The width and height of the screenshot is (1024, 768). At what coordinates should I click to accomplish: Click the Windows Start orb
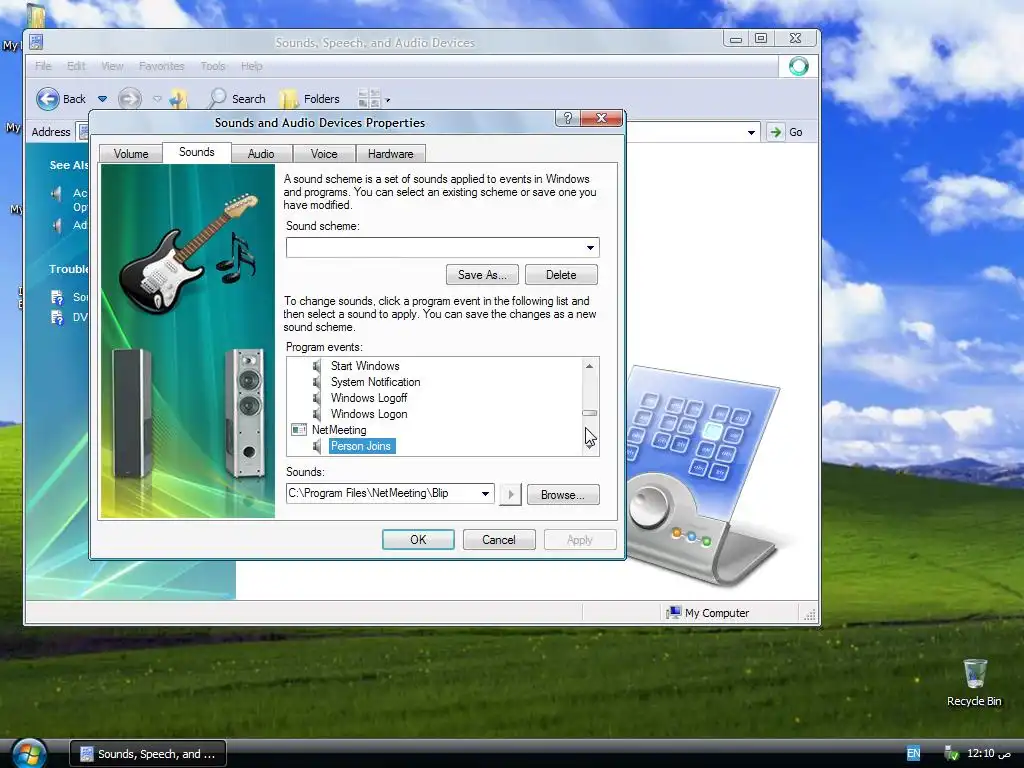click(x=28, y=753)
